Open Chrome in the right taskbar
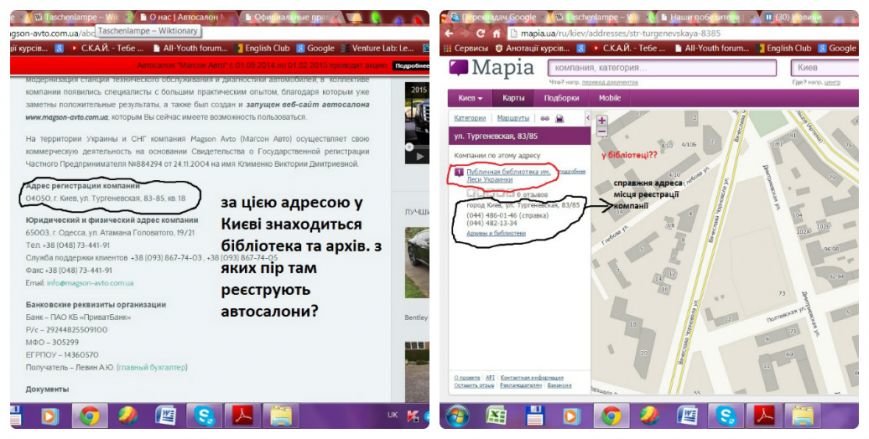This screenshot has width=869, height=439. point(611,415)
